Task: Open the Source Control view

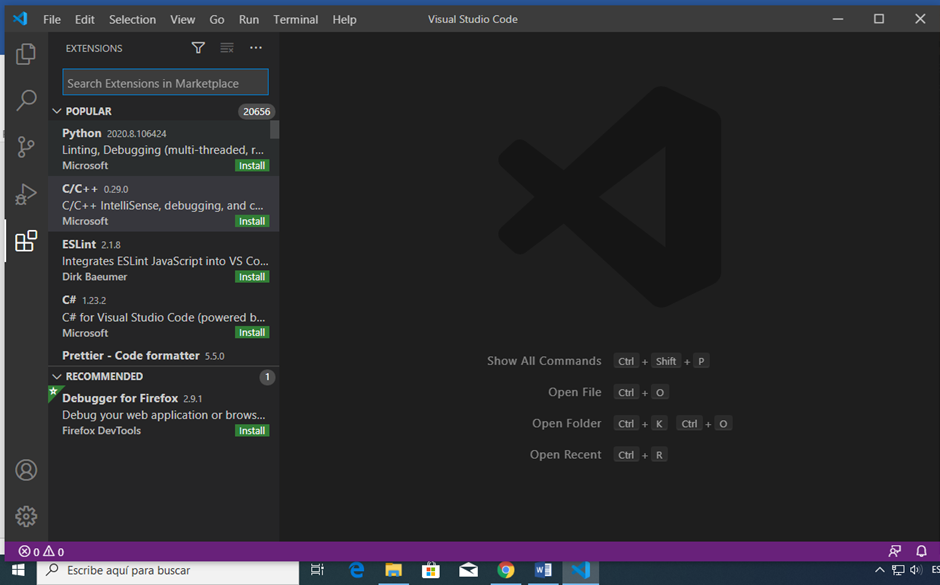Action: click(x=26, y=147)
